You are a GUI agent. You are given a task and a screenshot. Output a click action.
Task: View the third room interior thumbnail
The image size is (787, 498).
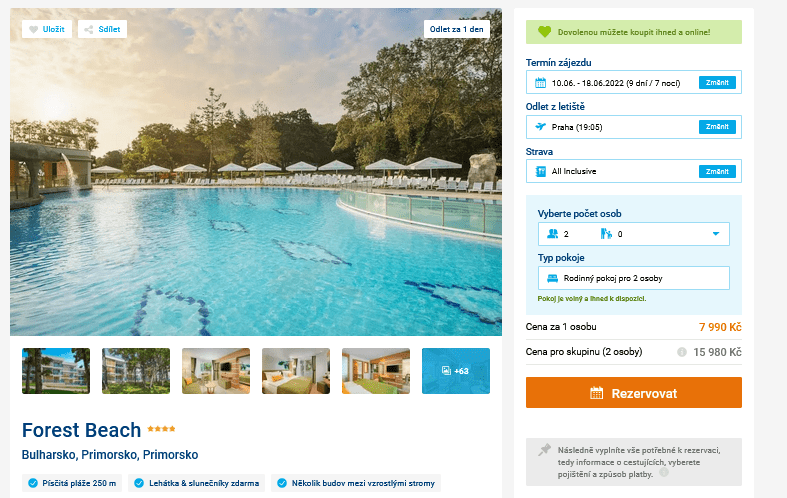(376, 371)
